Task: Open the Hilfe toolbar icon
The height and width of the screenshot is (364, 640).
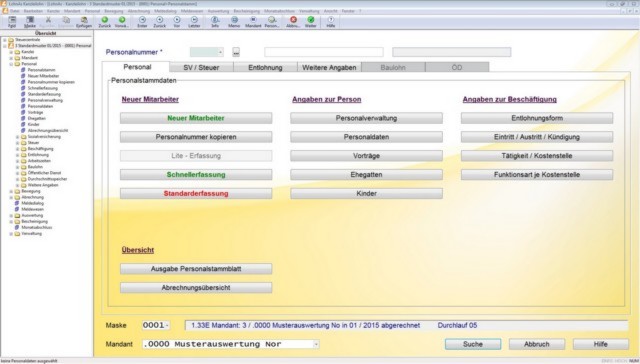Action: click(x=331, y=21)
